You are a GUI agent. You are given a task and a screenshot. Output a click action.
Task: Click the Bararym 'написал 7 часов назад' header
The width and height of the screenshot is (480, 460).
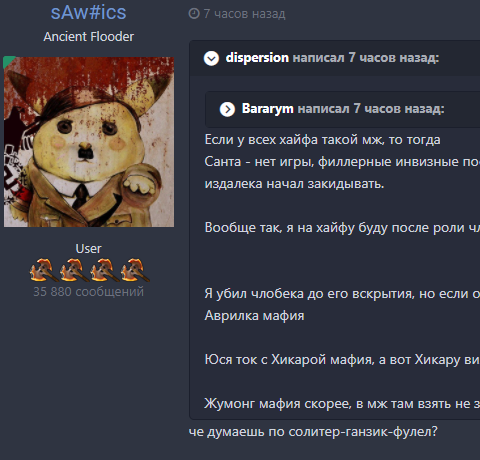click(371, 109)
